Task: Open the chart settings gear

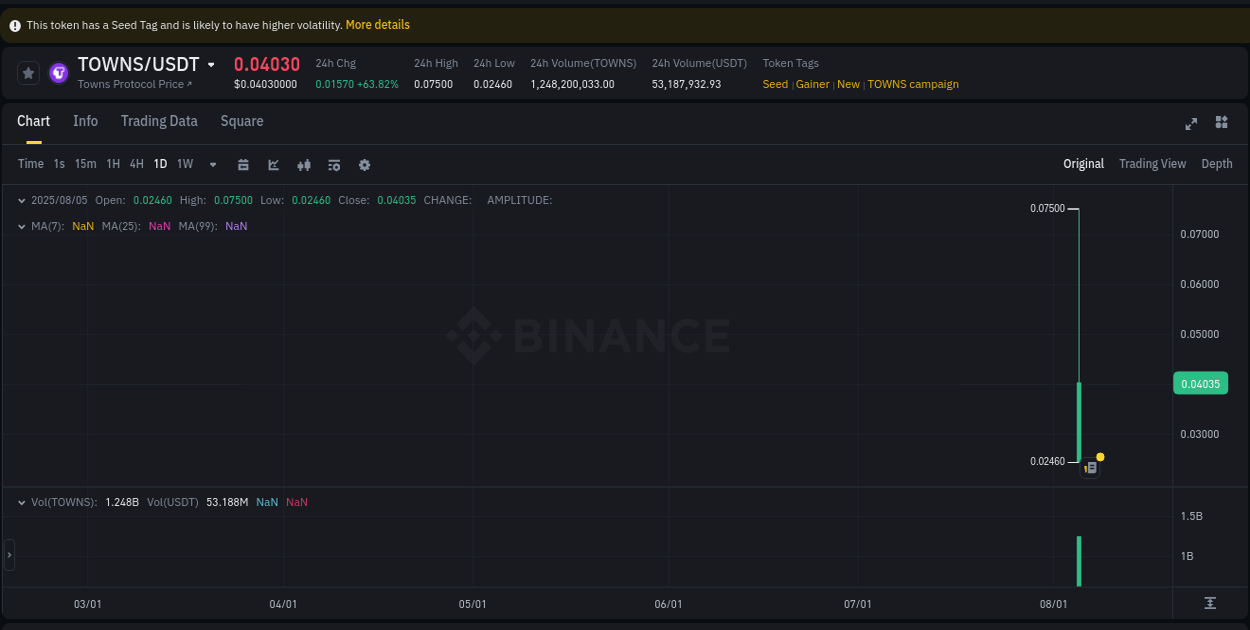Action: (x=364, y=163)
